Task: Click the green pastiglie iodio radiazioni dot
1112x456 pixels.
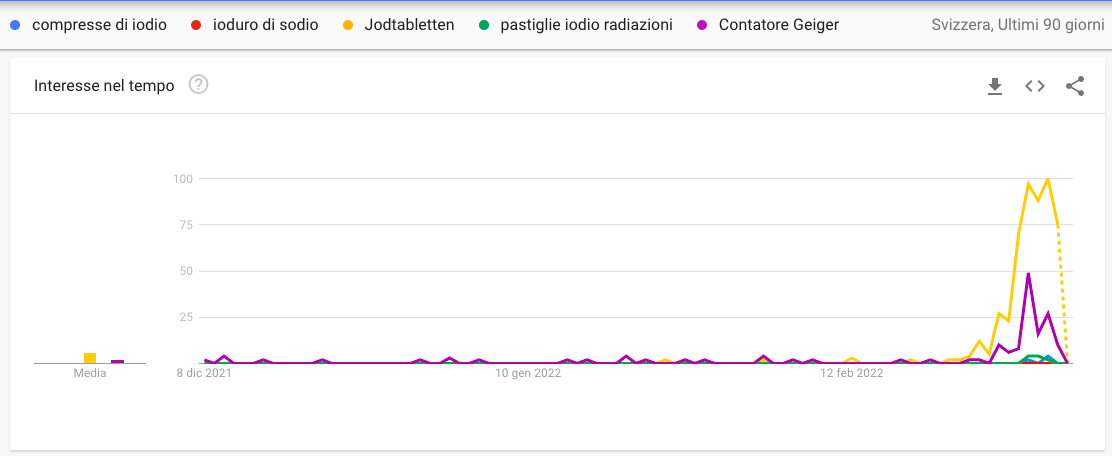Action: pos(483,24)
